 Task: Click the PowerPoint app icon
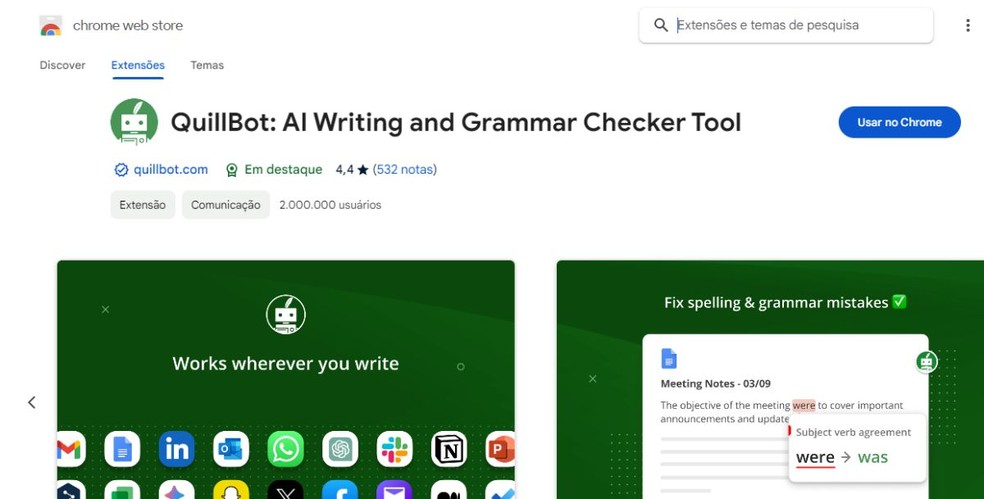pos(501,449)
